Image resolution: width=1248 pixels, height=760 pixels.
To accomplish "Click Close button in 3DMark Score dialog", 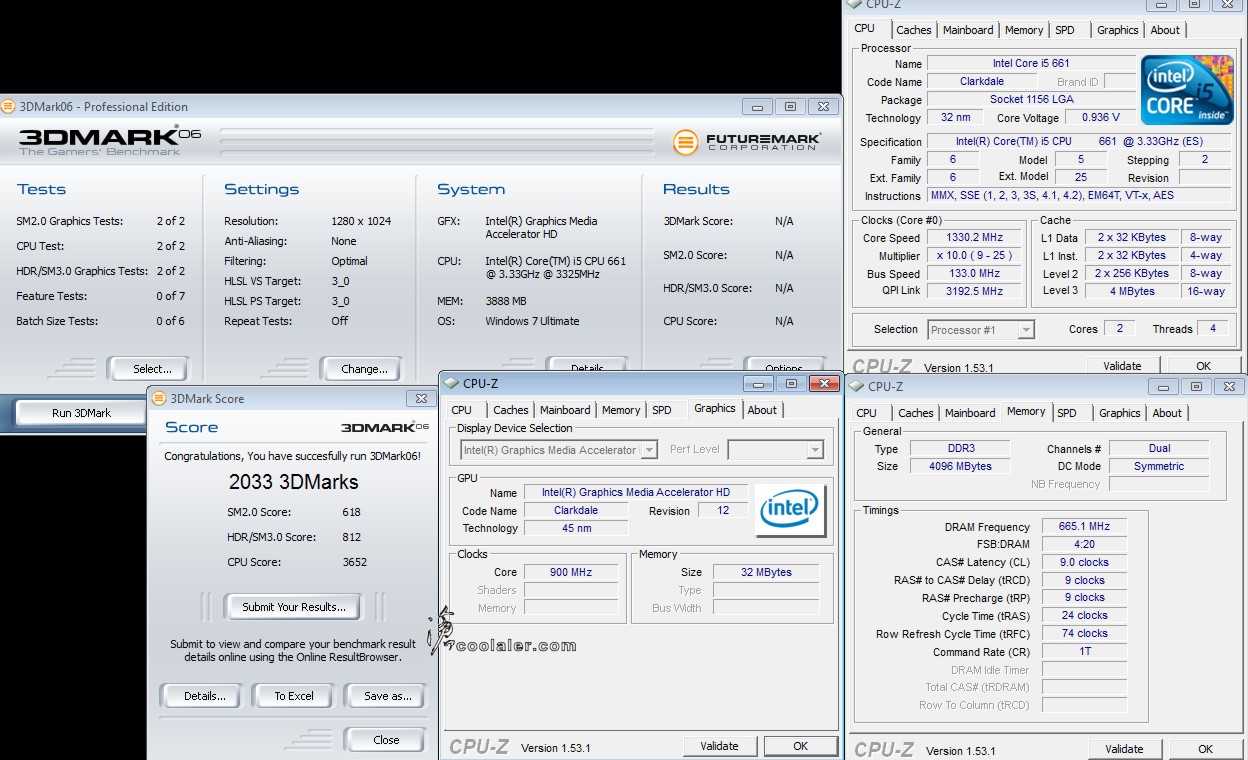I will coord(386,740).
